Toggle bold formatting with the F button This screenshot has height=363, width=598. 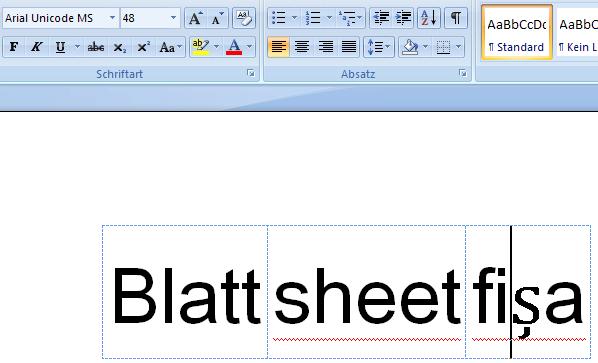coord(14,47)
